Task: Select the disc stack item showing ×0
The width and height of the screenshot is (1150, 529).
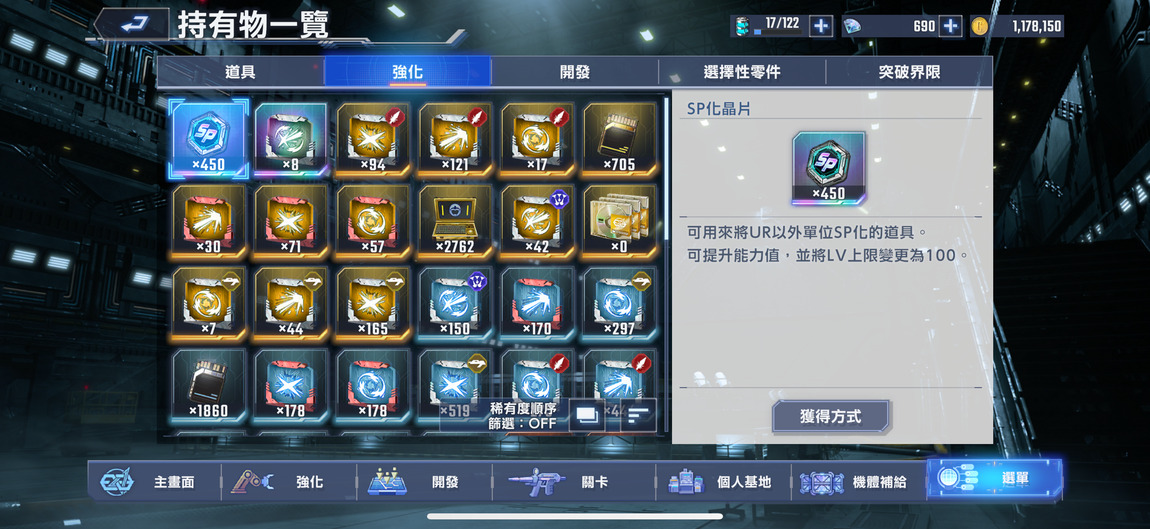Action: click(620, 221)
